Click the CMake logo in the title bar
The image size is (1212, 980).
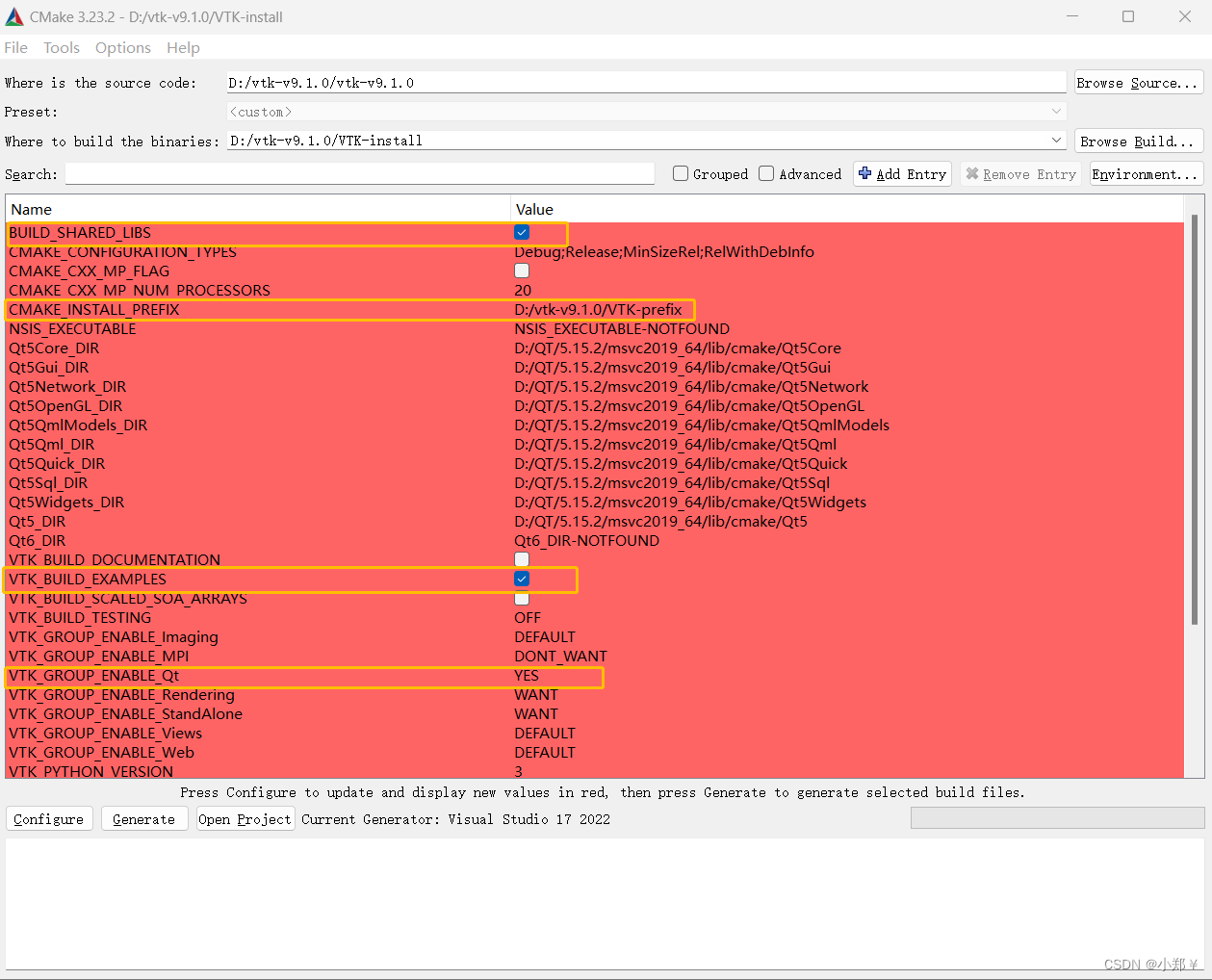click(x=13, y=16)
